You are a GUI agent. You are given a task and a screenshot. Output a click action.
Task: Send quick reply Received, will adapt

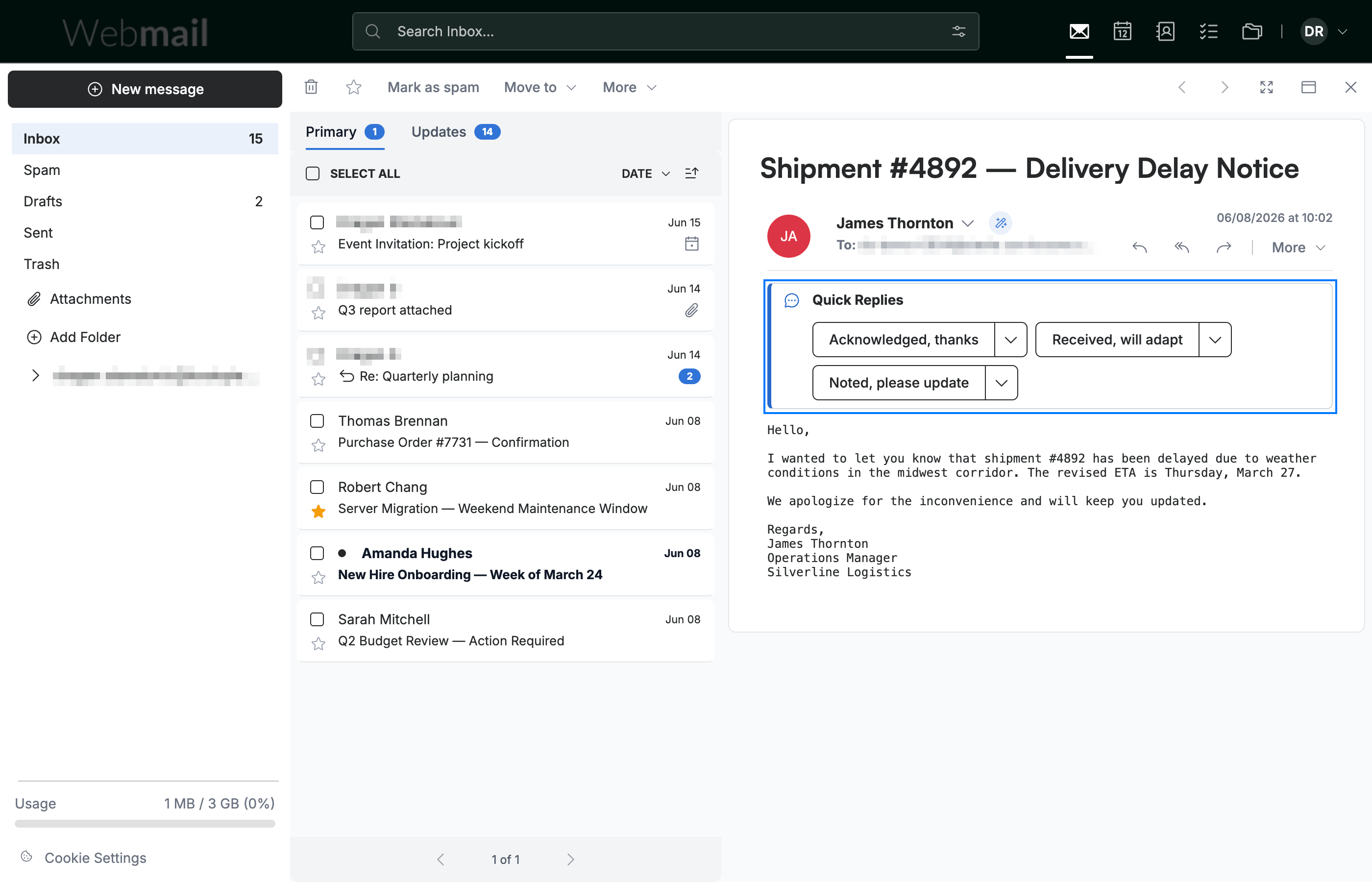(x=1117, y=340)
